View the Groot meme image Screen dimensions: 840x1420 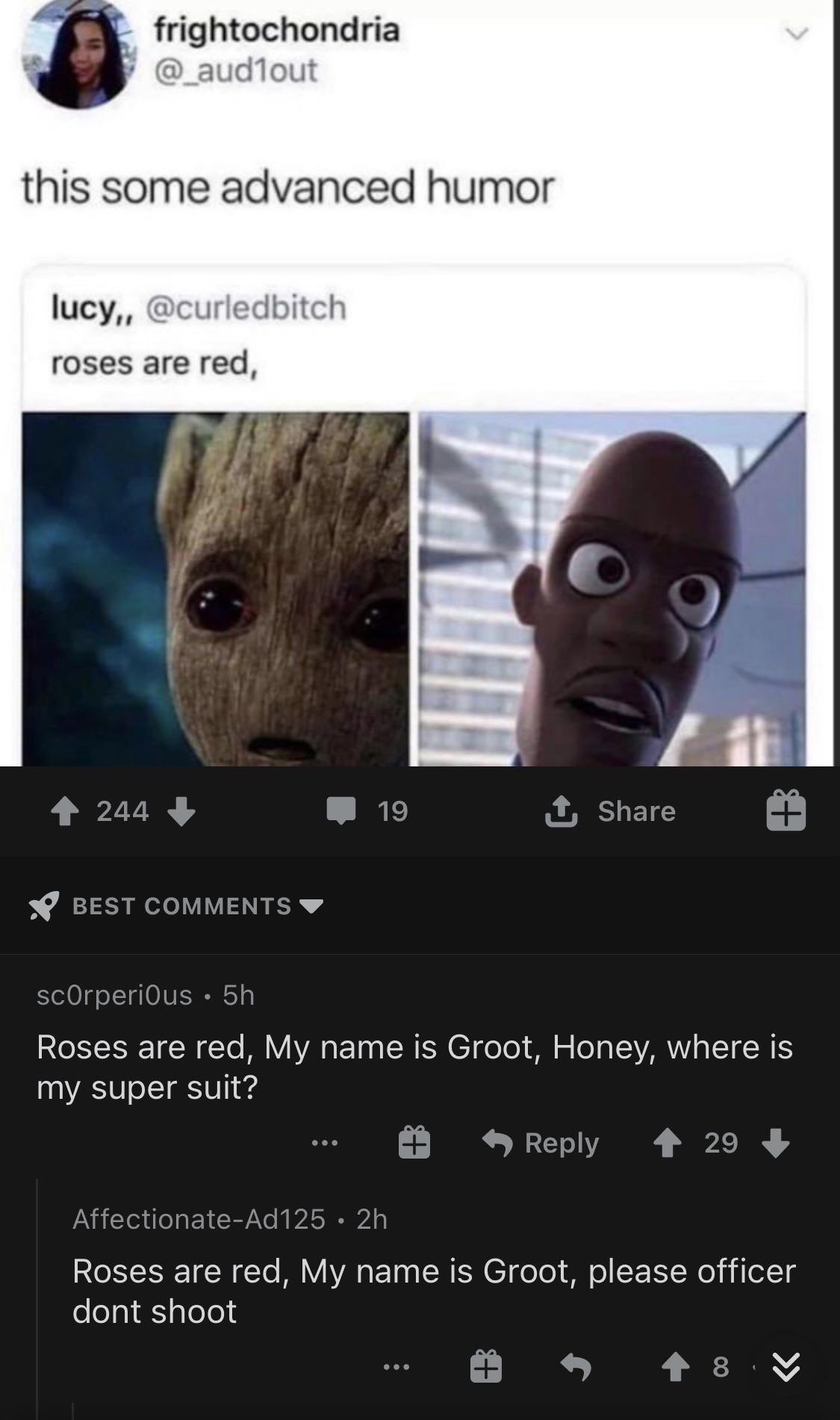(x=216, y=589)
